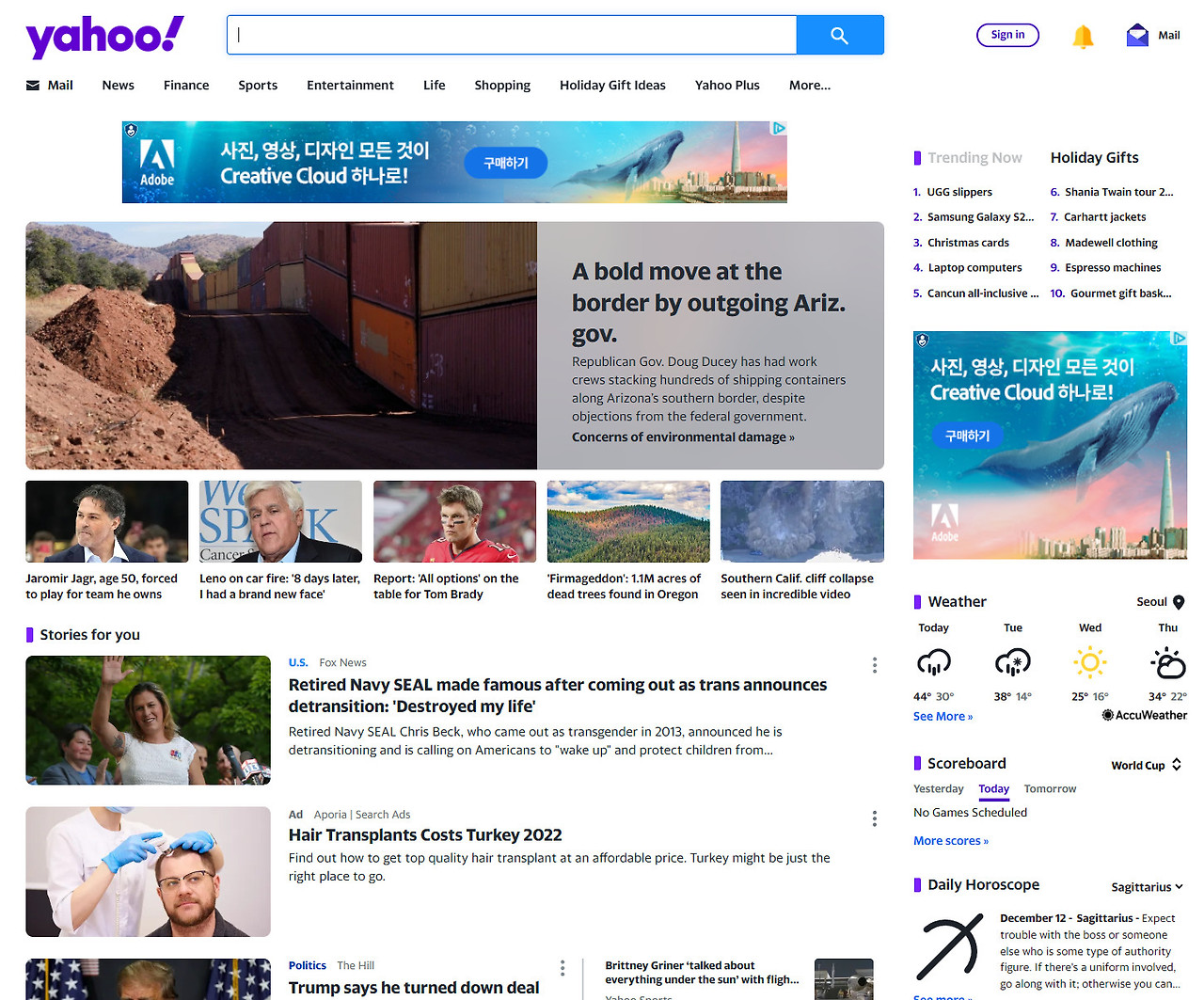Click Tuesday's snow cloud weather icon
1204x1000 pixels.
pos(1013,663)
